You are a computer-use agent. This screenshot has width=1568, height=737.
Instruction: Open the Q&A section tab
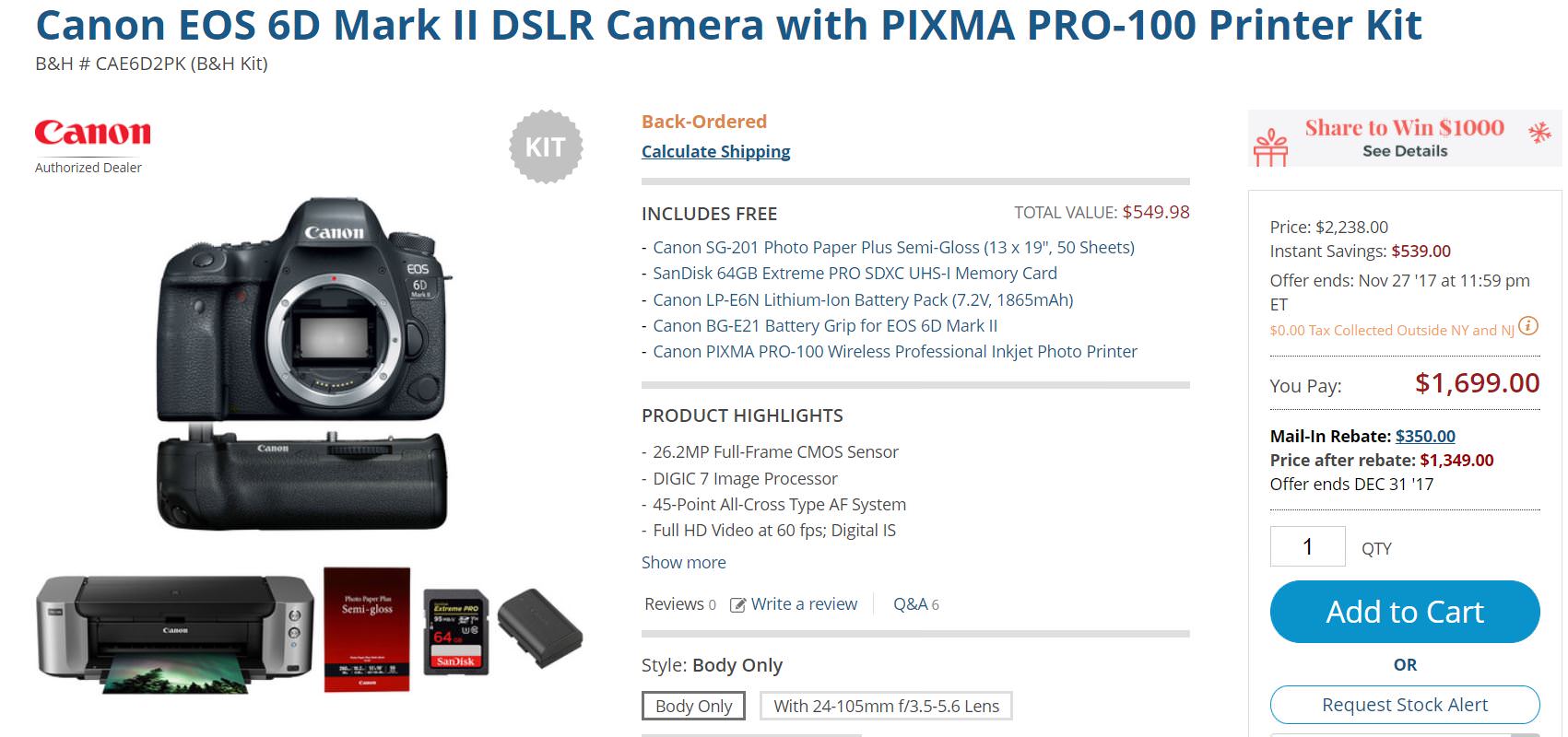tap(915, 604)
